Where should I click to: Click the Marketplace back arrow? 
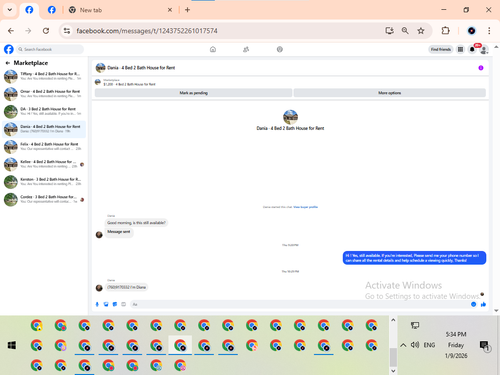7,63
